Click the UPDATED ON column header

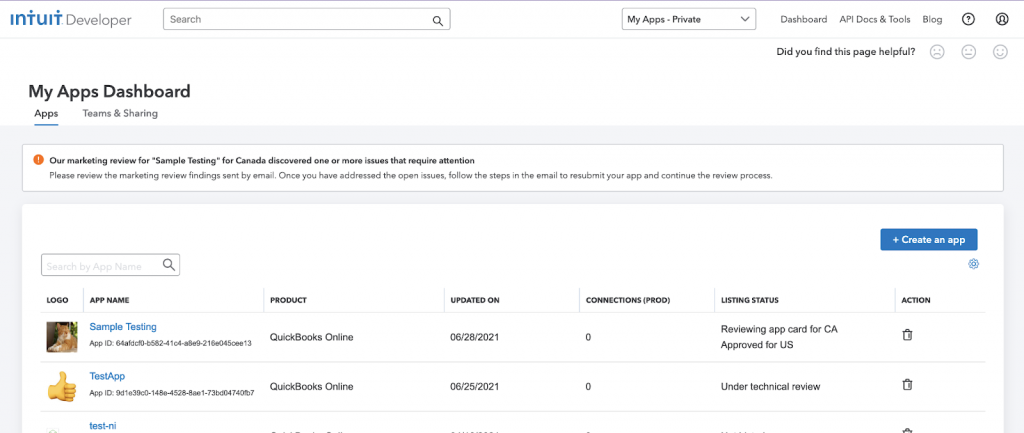(x=475, y=300)
